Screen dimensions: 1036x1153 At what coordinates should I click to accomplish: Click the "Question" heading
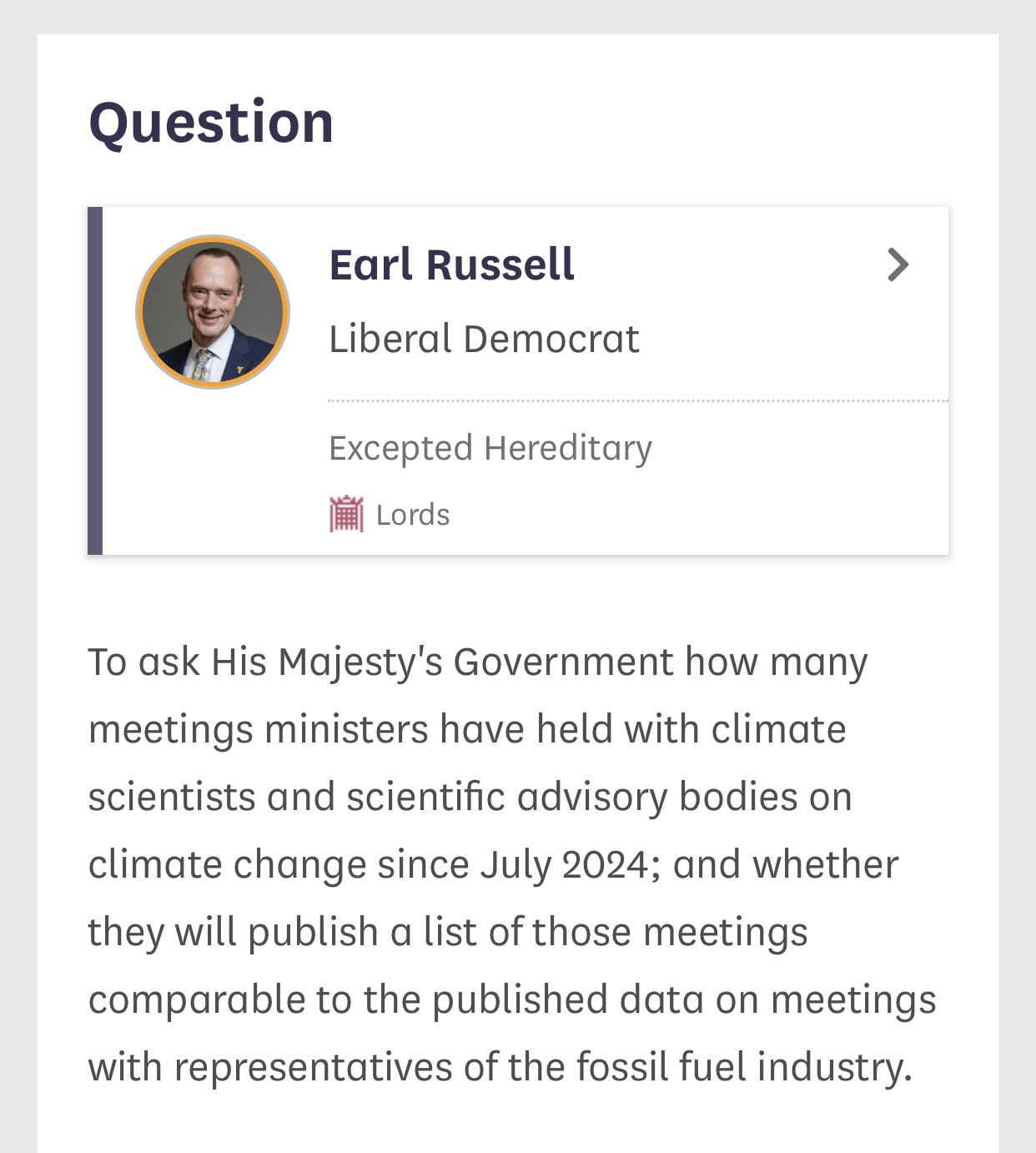click(x=211, y=122)
